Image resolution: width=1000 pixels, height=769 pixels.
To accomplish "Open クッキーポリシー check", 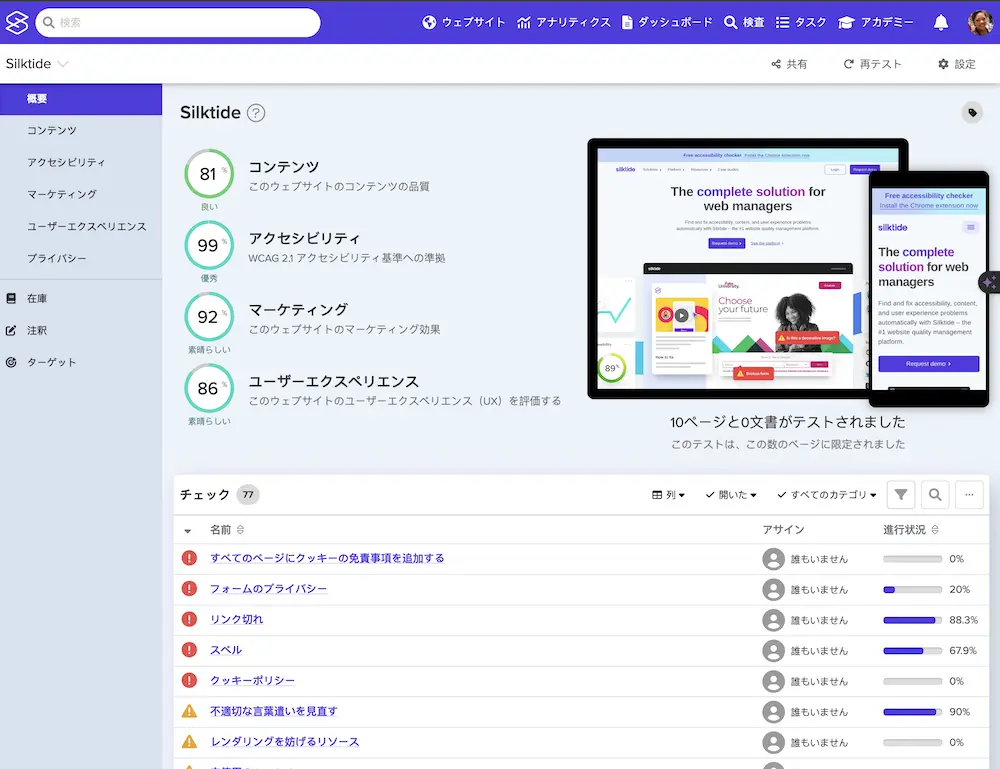I will click(253, 681).
